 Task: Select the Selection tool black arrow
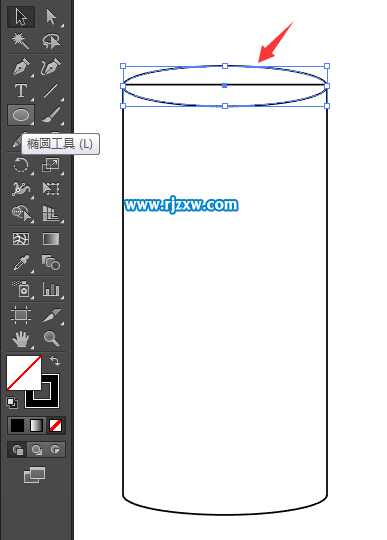[21, 17]
